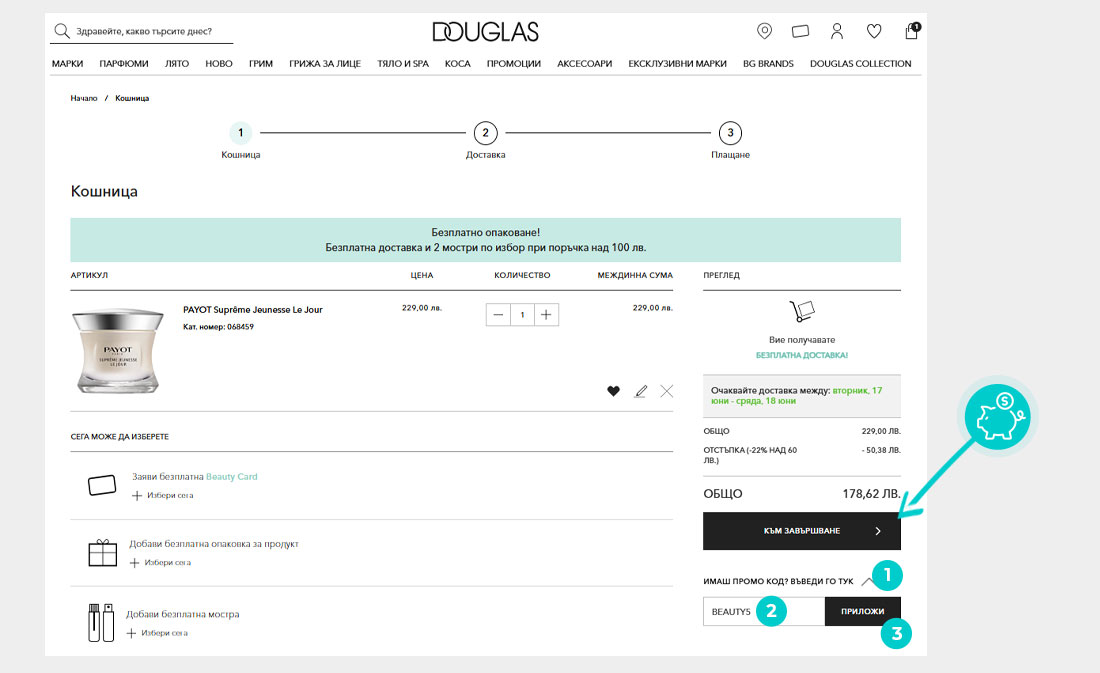This screenshot has height=673, width=1100.
Task: Open the МАРКИ menu
Action: tap(67, 63)
